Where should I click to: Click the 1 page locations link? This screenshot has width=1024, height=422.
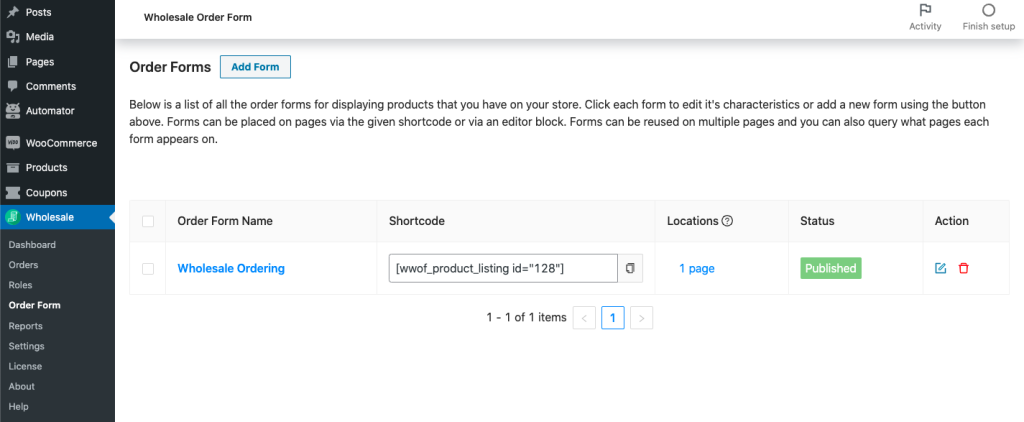tap(697, 268)
